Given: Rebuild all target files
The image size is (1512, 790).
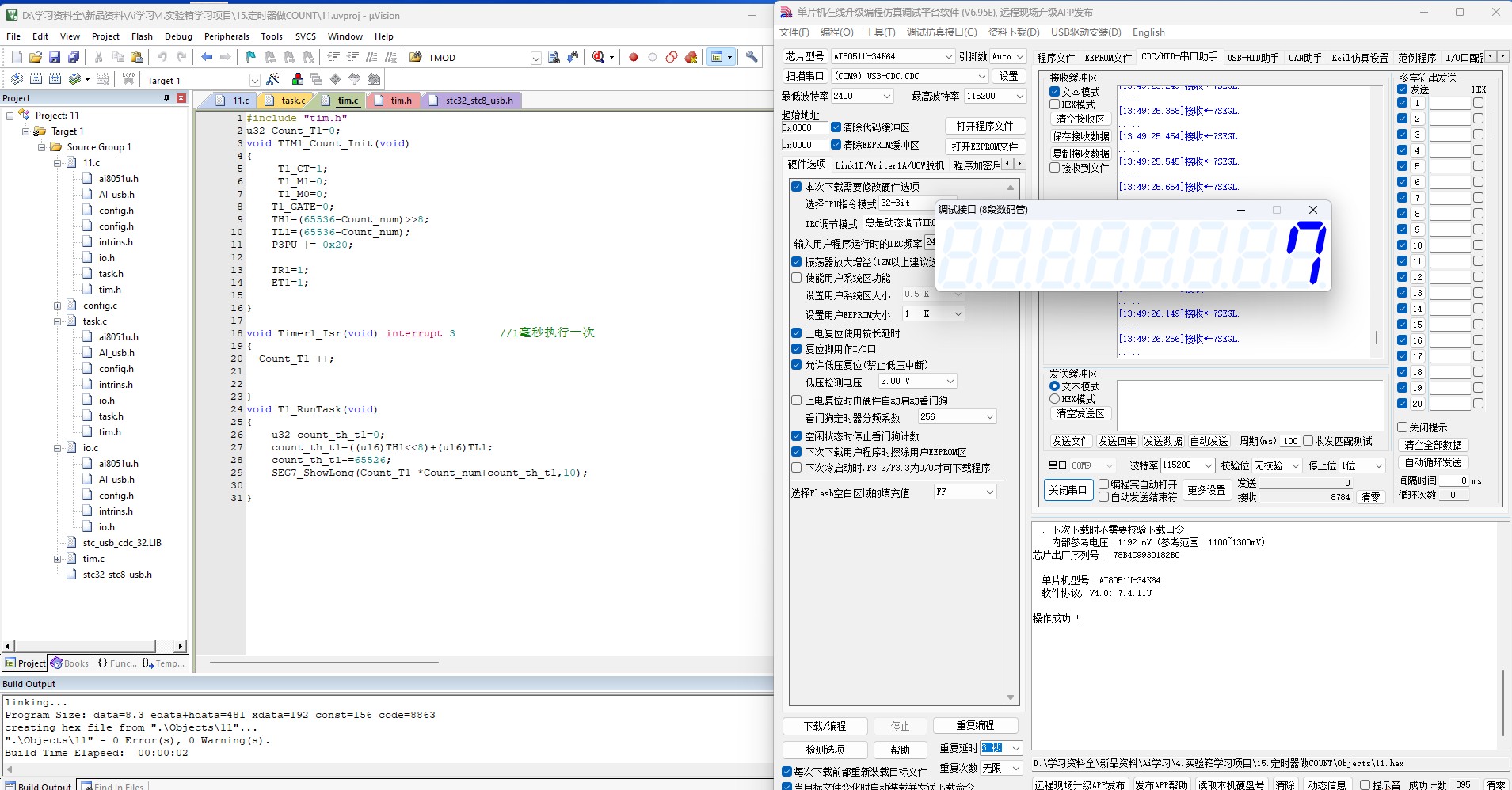Looking at the screenshot, I should coord(55,79).
